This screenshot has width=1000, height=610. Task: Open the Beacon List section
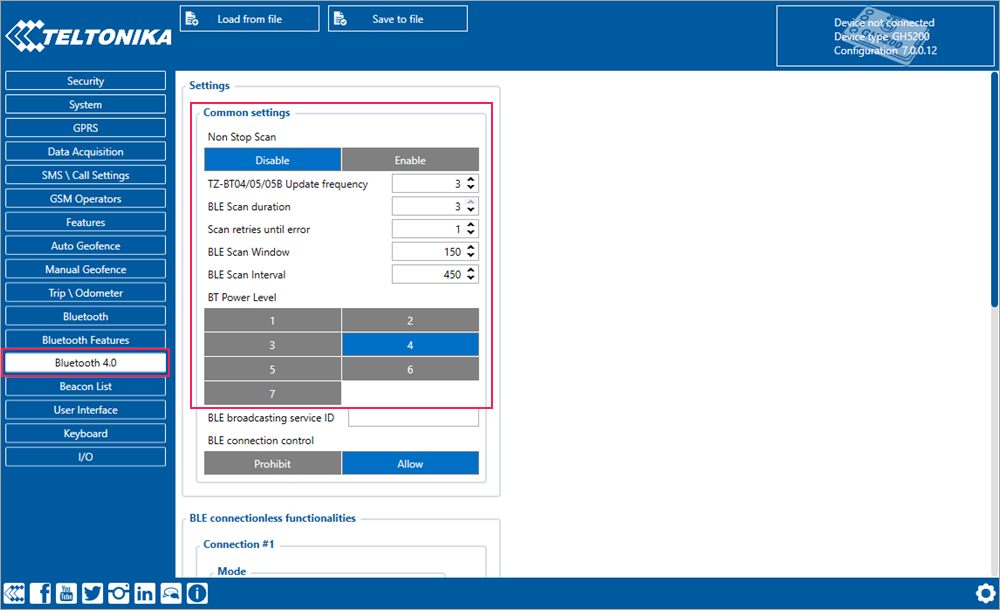(x=85, y=387)
